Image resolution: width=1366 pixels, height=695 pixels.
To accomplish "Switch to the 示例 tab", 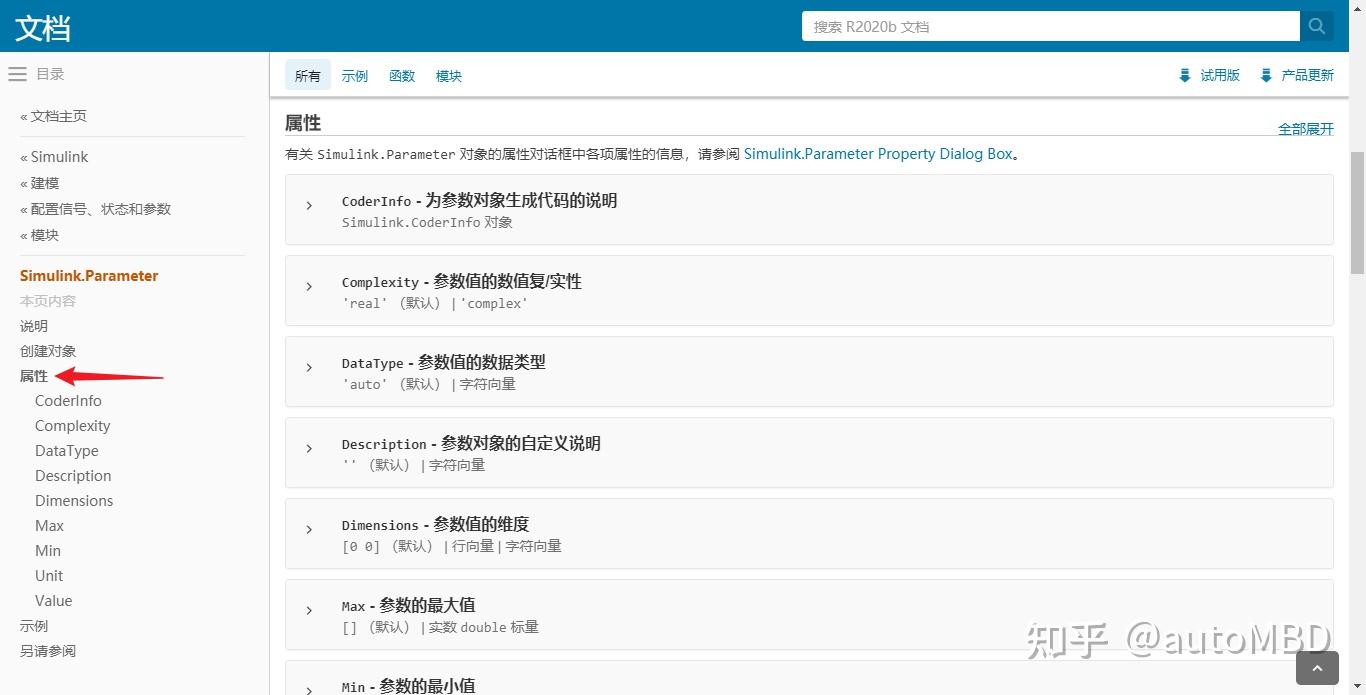I will (355, 76).
